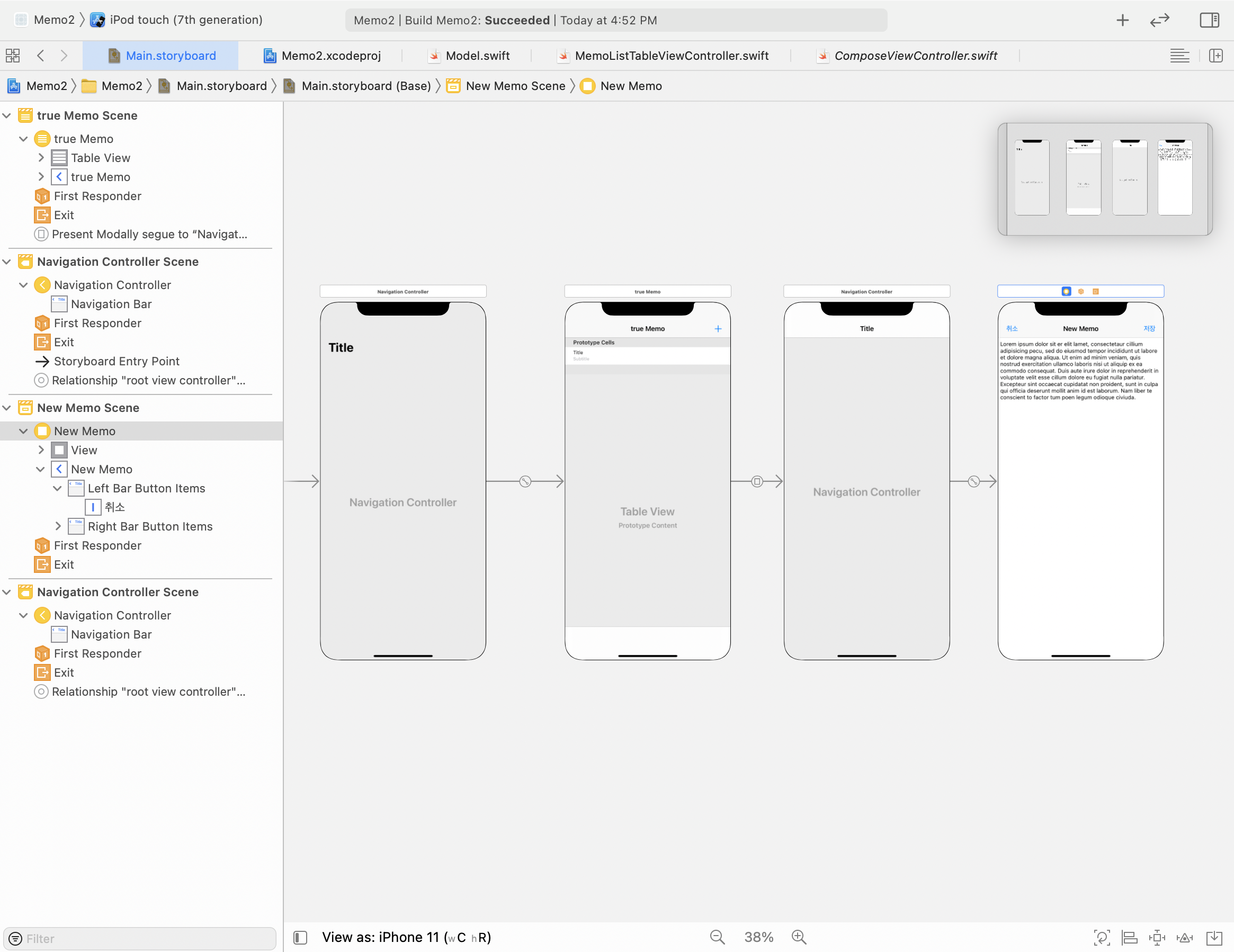The image size is (1234, 952).
Task: Click the Add Editor split icon
Action: (x=1215, y=56)
